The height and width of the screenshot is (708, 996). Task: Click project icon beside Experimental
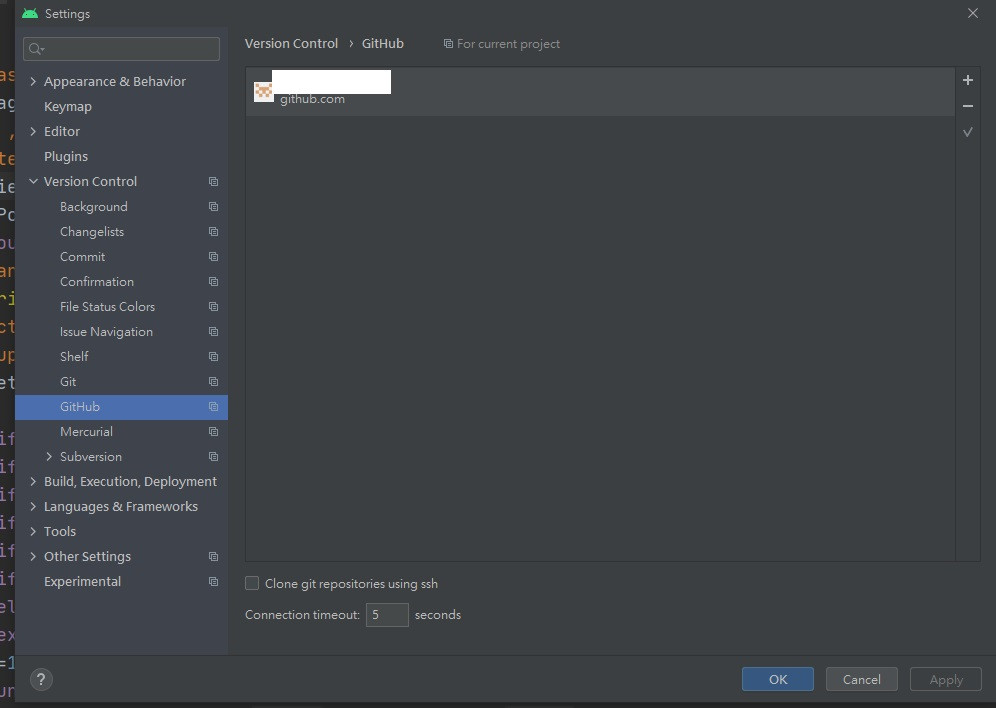(x=213, y=582)
